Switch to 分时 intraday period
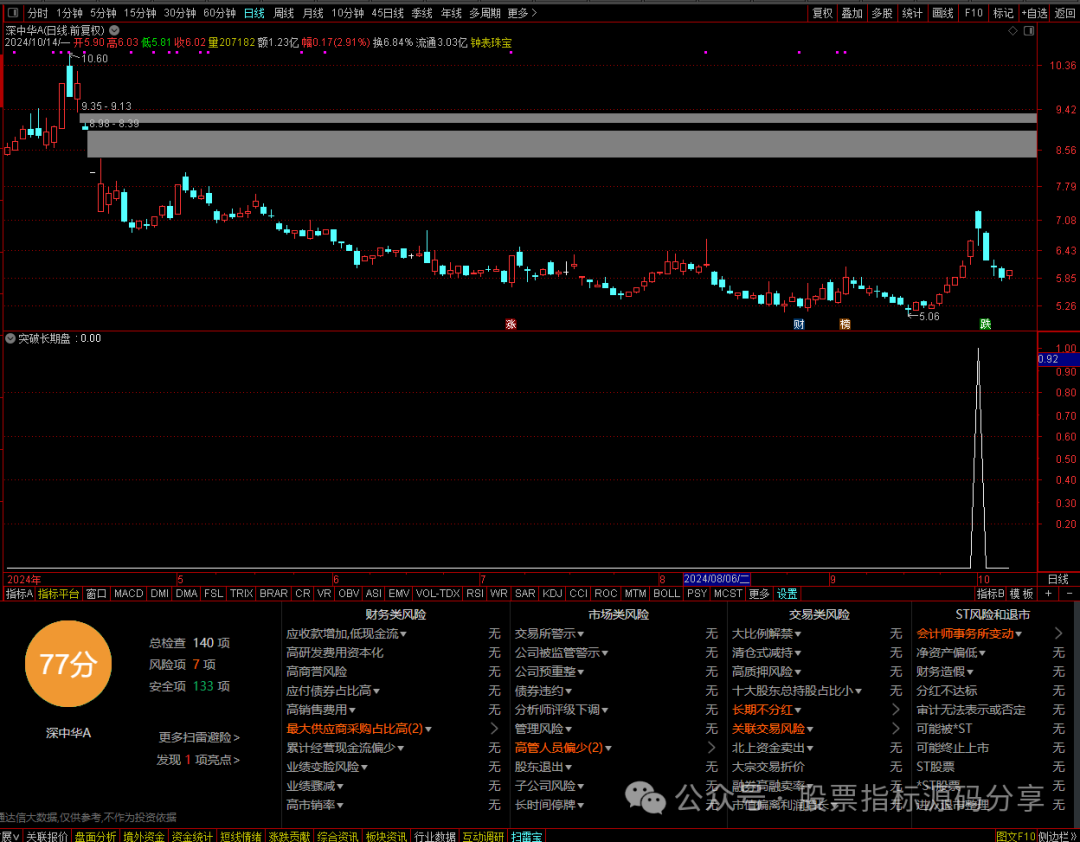The image size is (1080, 842). click(37, 13)
